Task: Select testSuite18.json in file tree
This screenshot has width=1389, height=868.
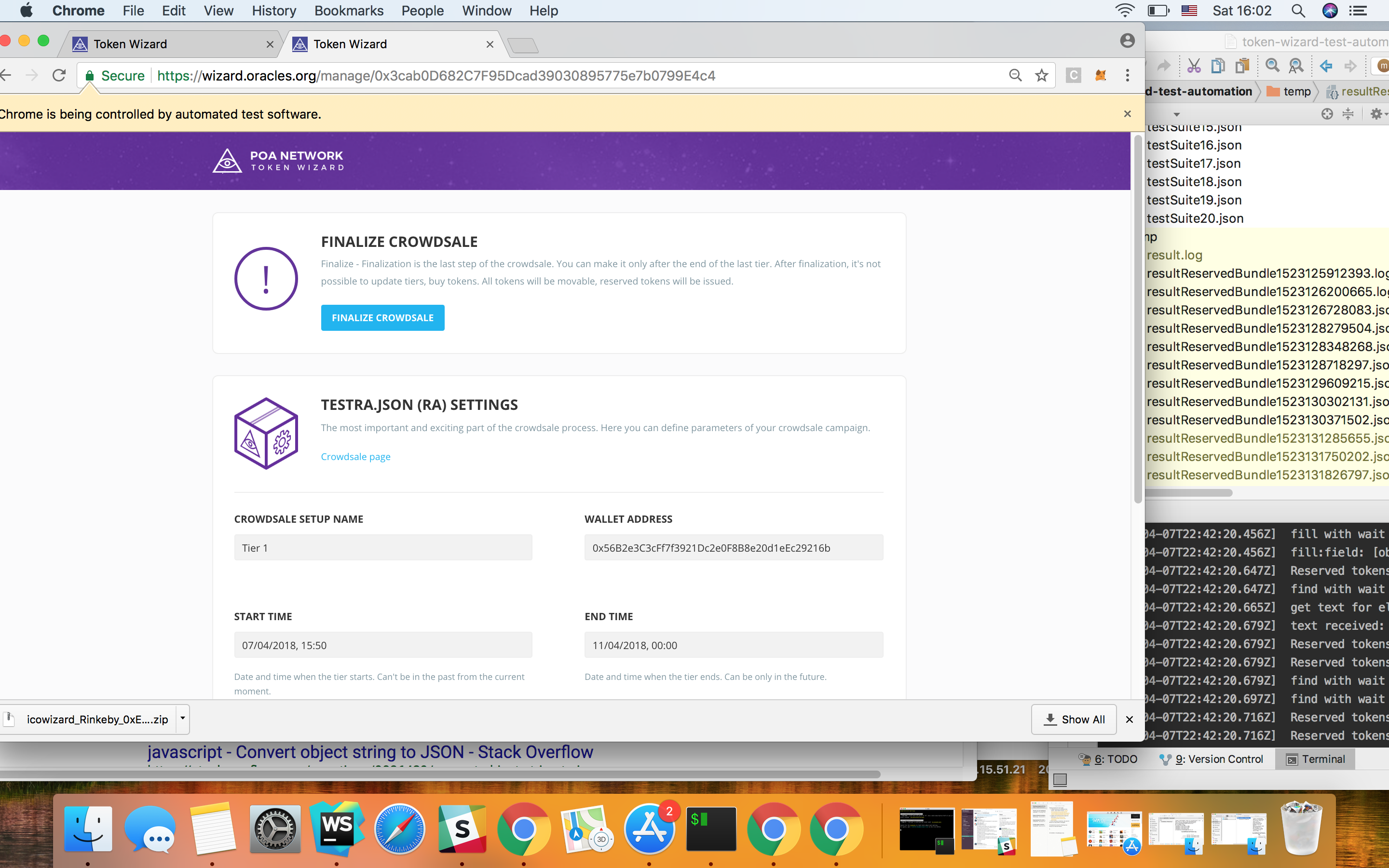Action: (1194, 182)
